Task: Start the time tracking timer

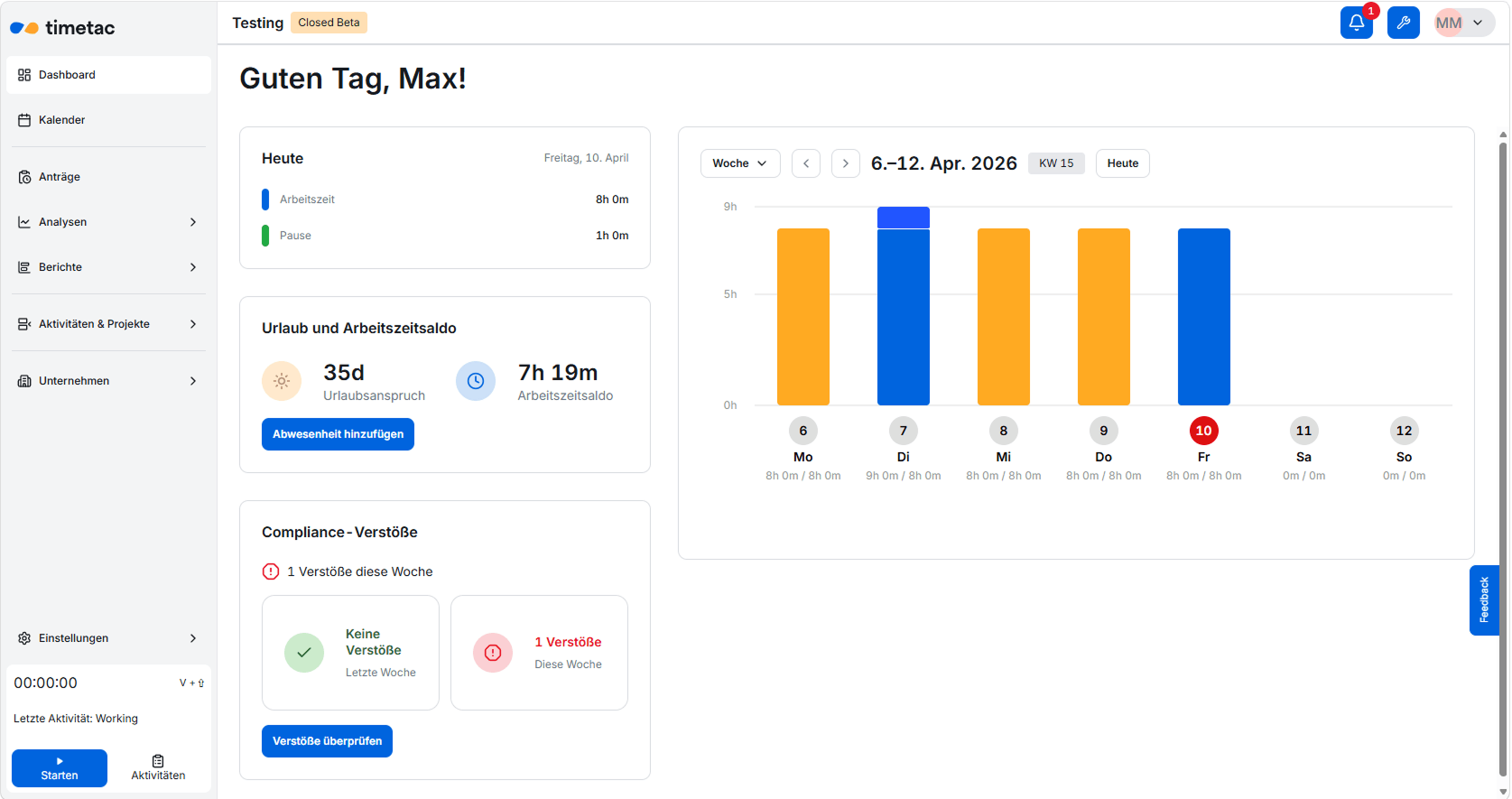Action: click(x=60, y=767)
